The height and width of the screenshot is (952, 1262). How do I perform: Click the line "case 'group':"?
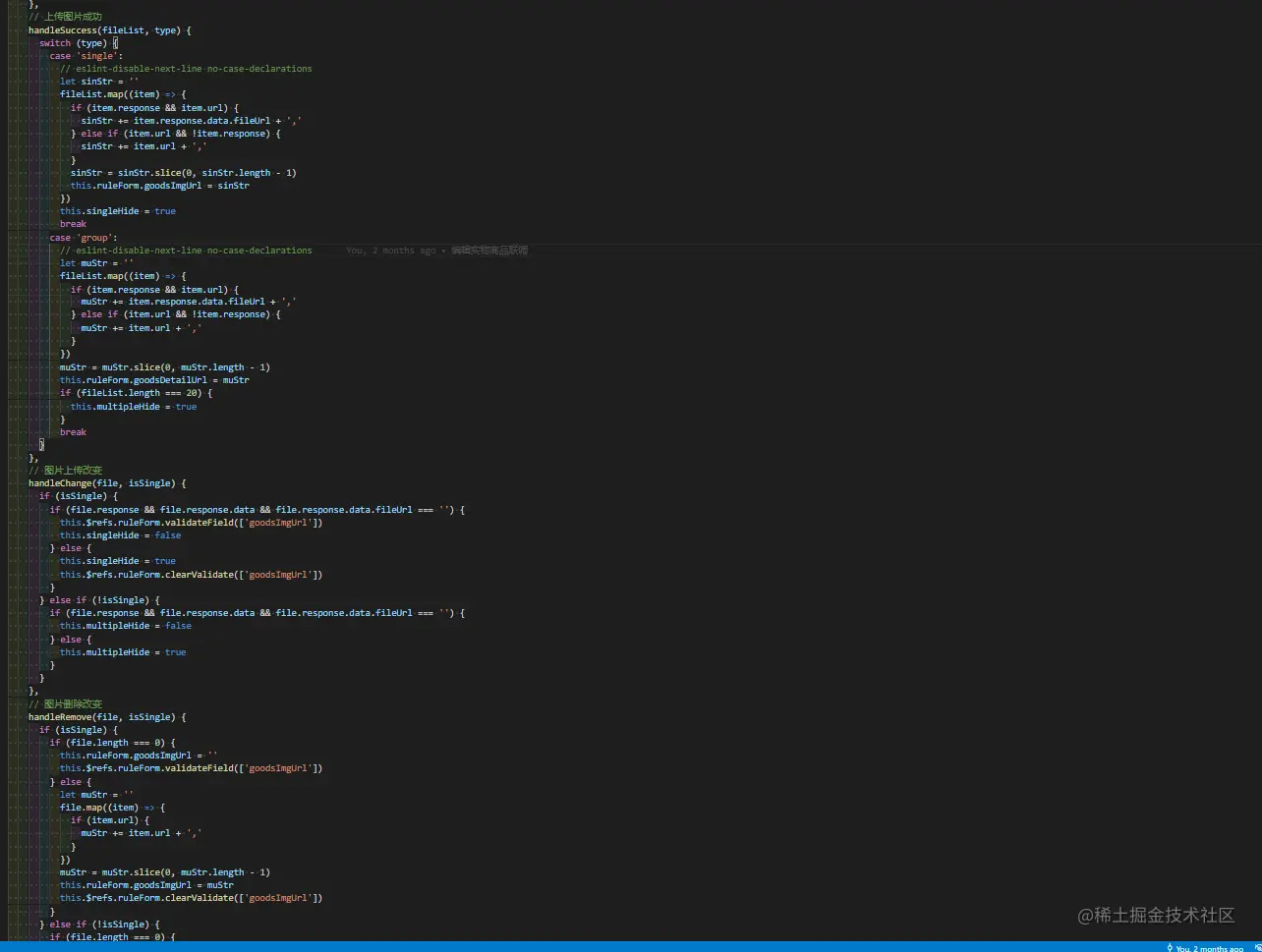[84, 238]
